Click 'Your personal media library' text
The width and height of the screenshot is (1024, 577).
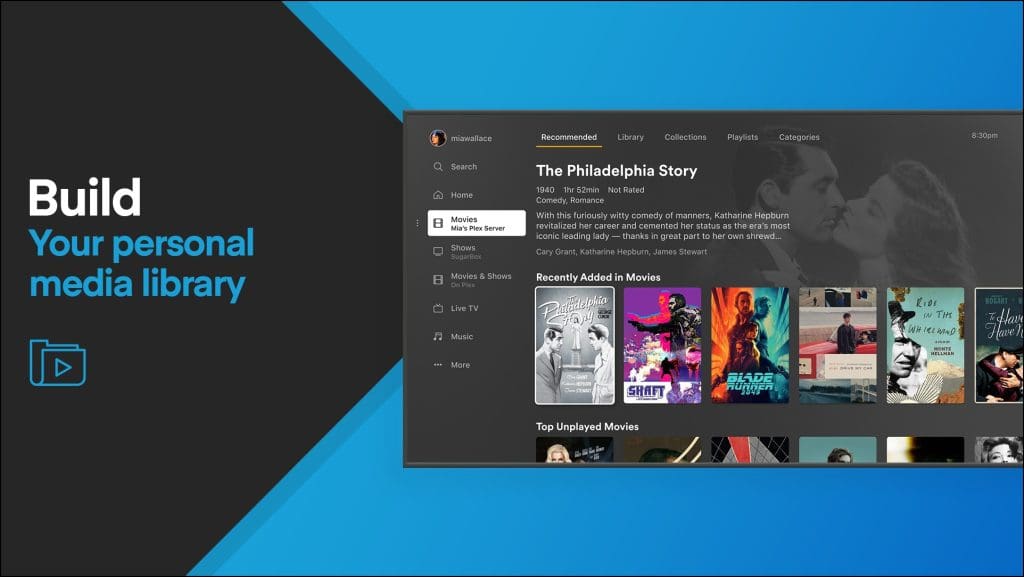pos(141,264)
